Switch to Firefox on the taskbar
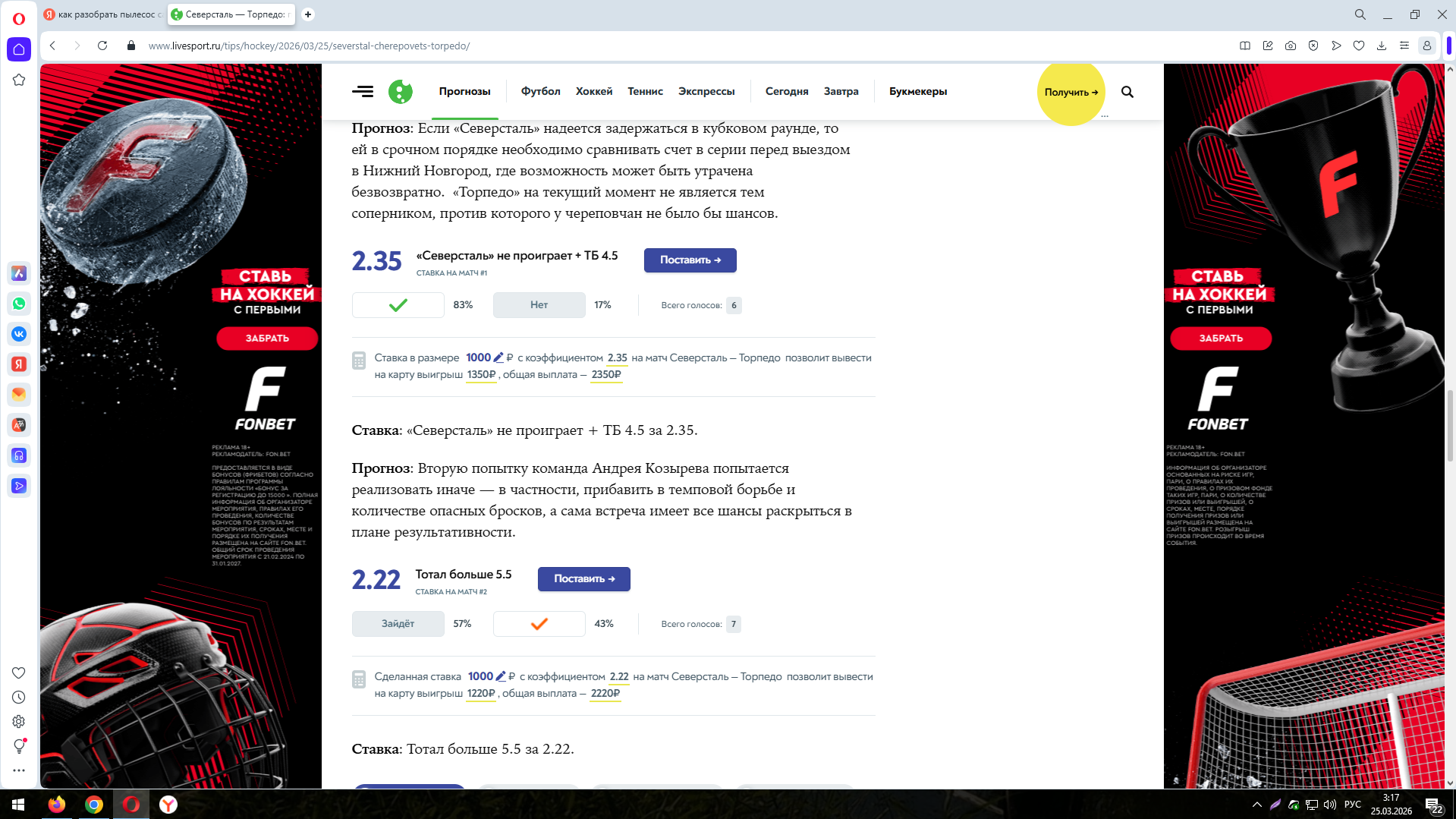This screenshot has height=819, width=1456. (x=57, y=805)
